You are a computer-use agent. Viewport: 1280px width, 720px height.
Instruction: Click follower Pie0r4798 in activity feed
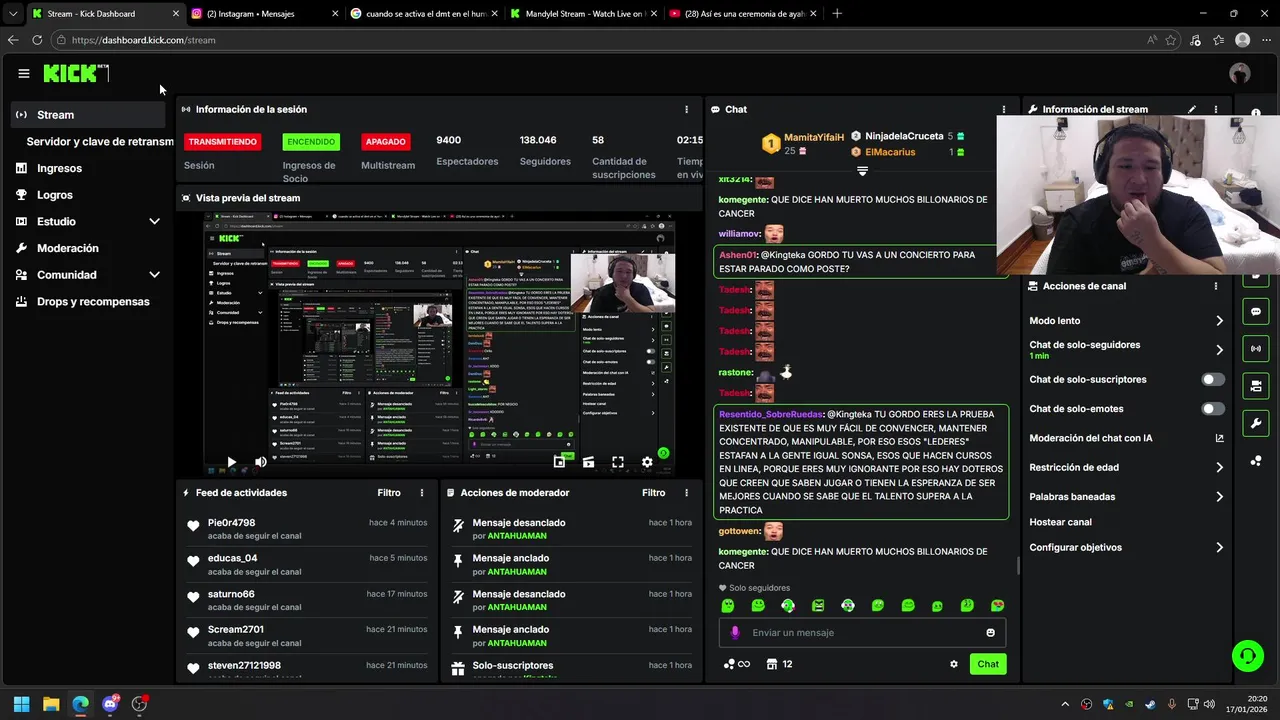(x=231, y=523)
